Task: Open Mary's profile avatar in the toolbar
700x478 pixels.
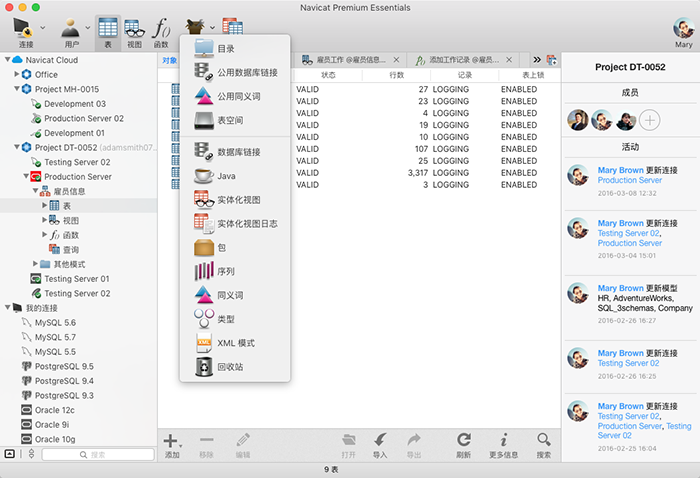Action: [683, 29]
